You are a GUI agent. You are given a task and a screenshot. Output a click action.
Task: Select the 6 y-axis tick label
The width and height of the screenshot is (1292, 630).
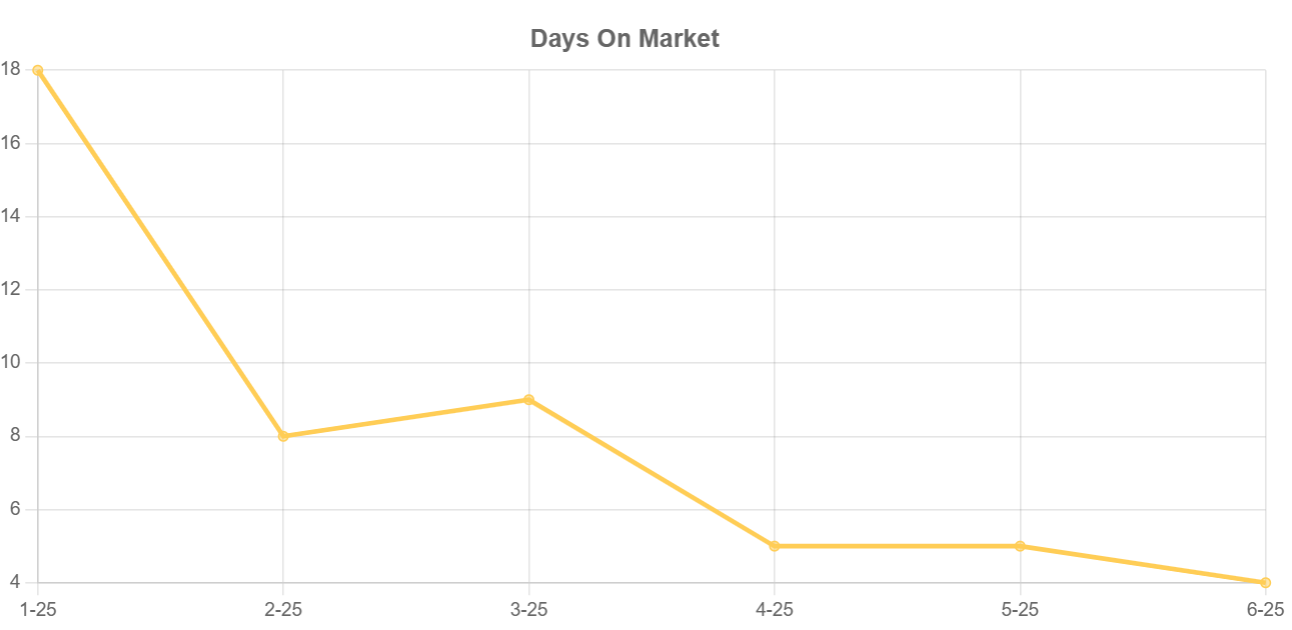(15, 509)
